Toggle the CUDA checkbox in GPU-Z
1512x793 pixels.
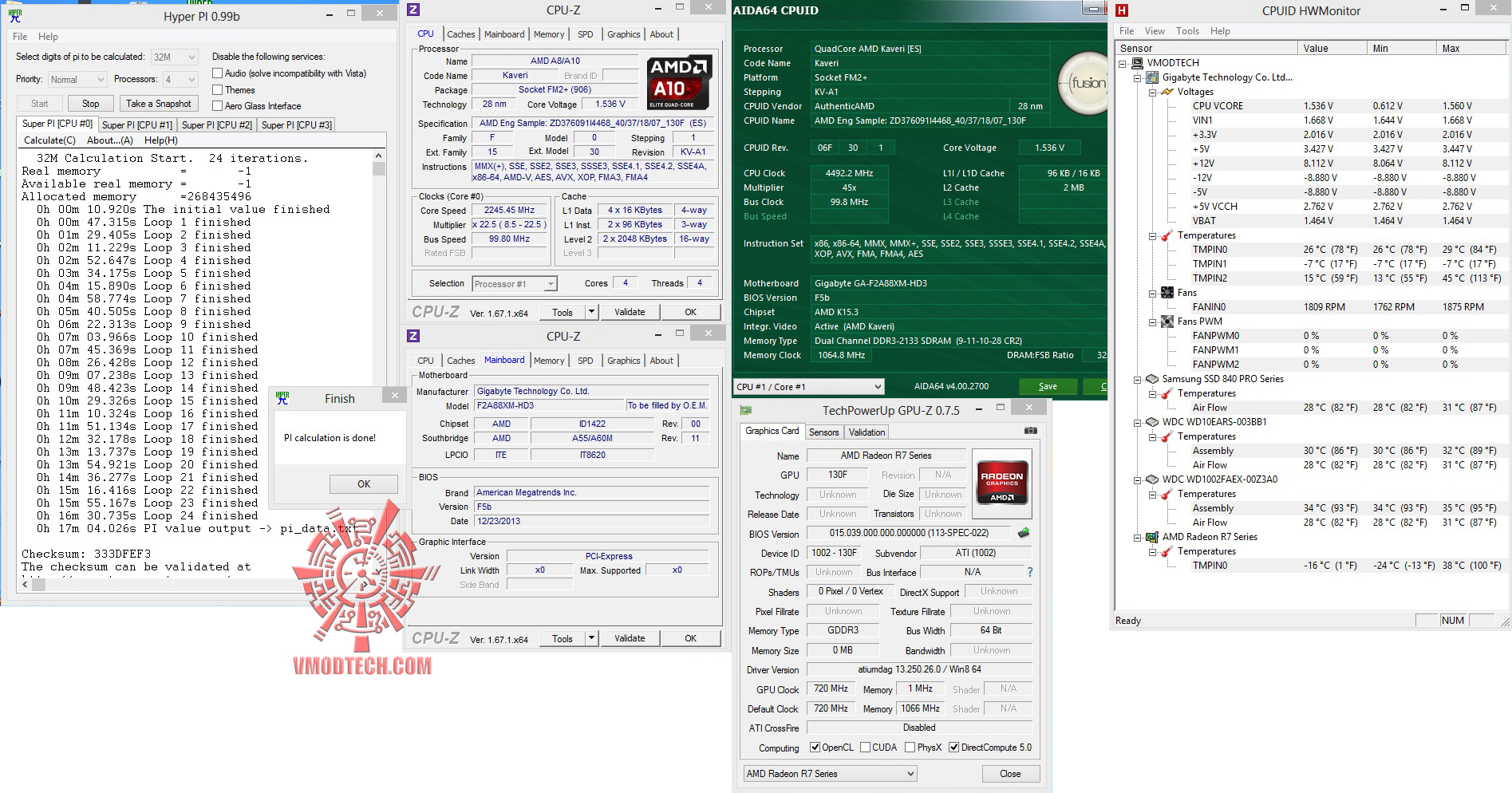click(865, 748)
